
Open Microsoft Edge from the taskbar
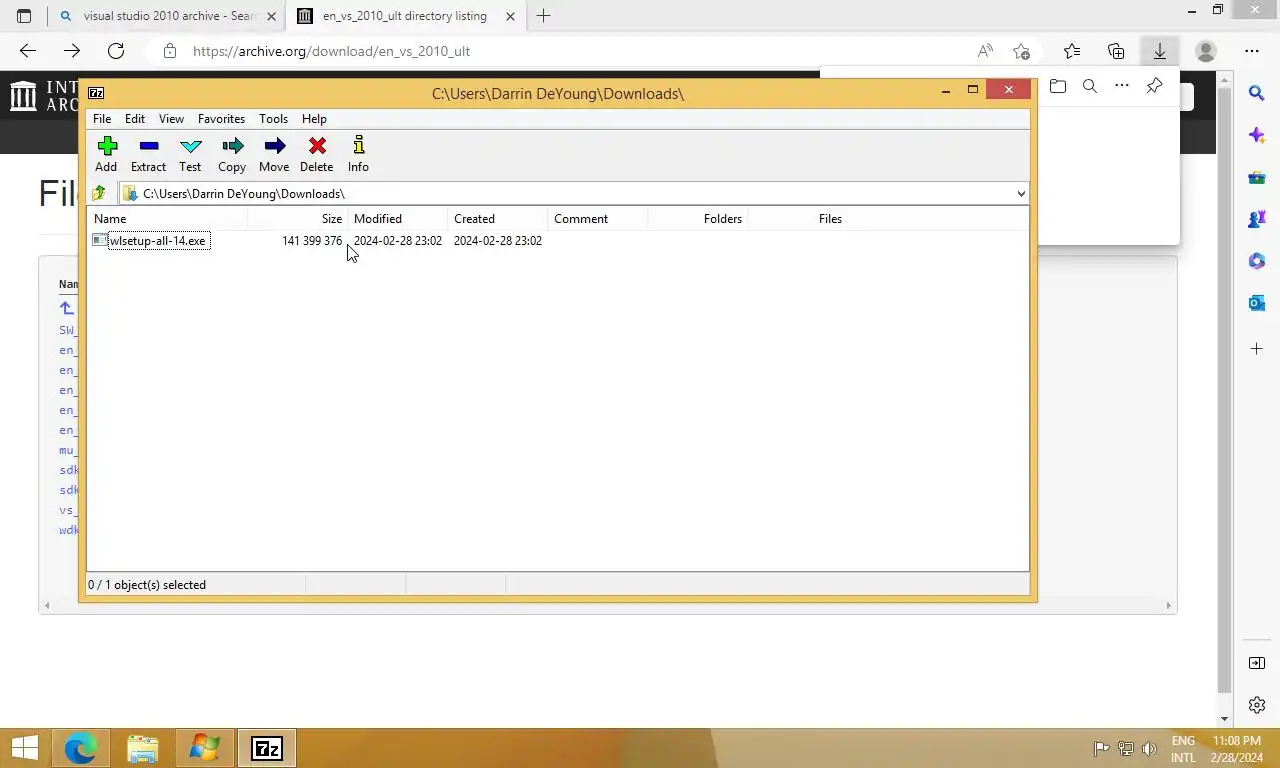[81, 748]
